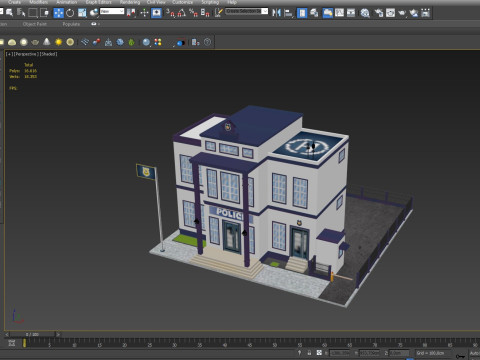
Task: Open the Modifiers menu
Action: (x=38, y=2)
